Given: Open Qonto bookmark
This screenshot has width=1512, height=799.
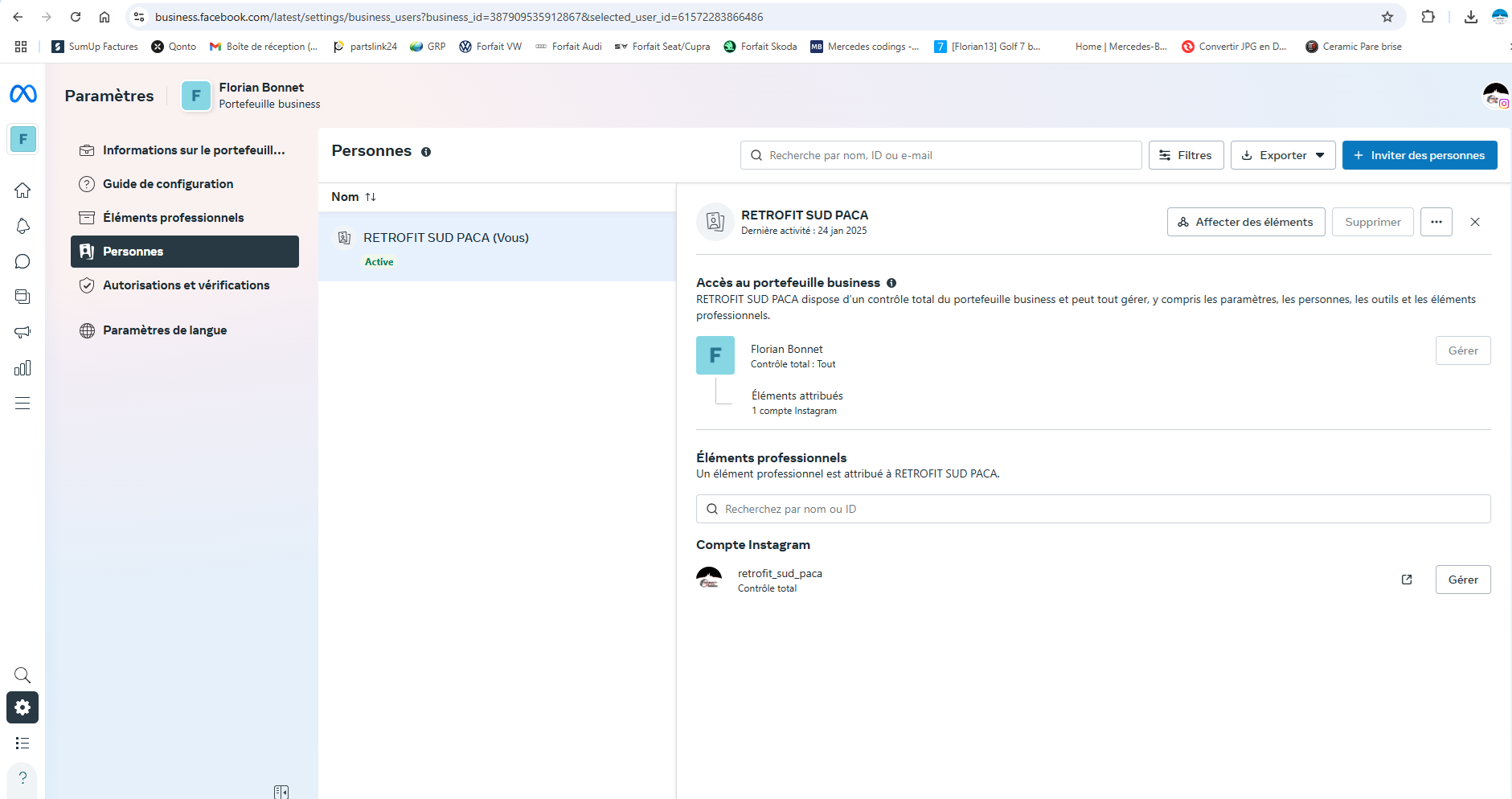Looking at the screenshot, I should 174,47.
